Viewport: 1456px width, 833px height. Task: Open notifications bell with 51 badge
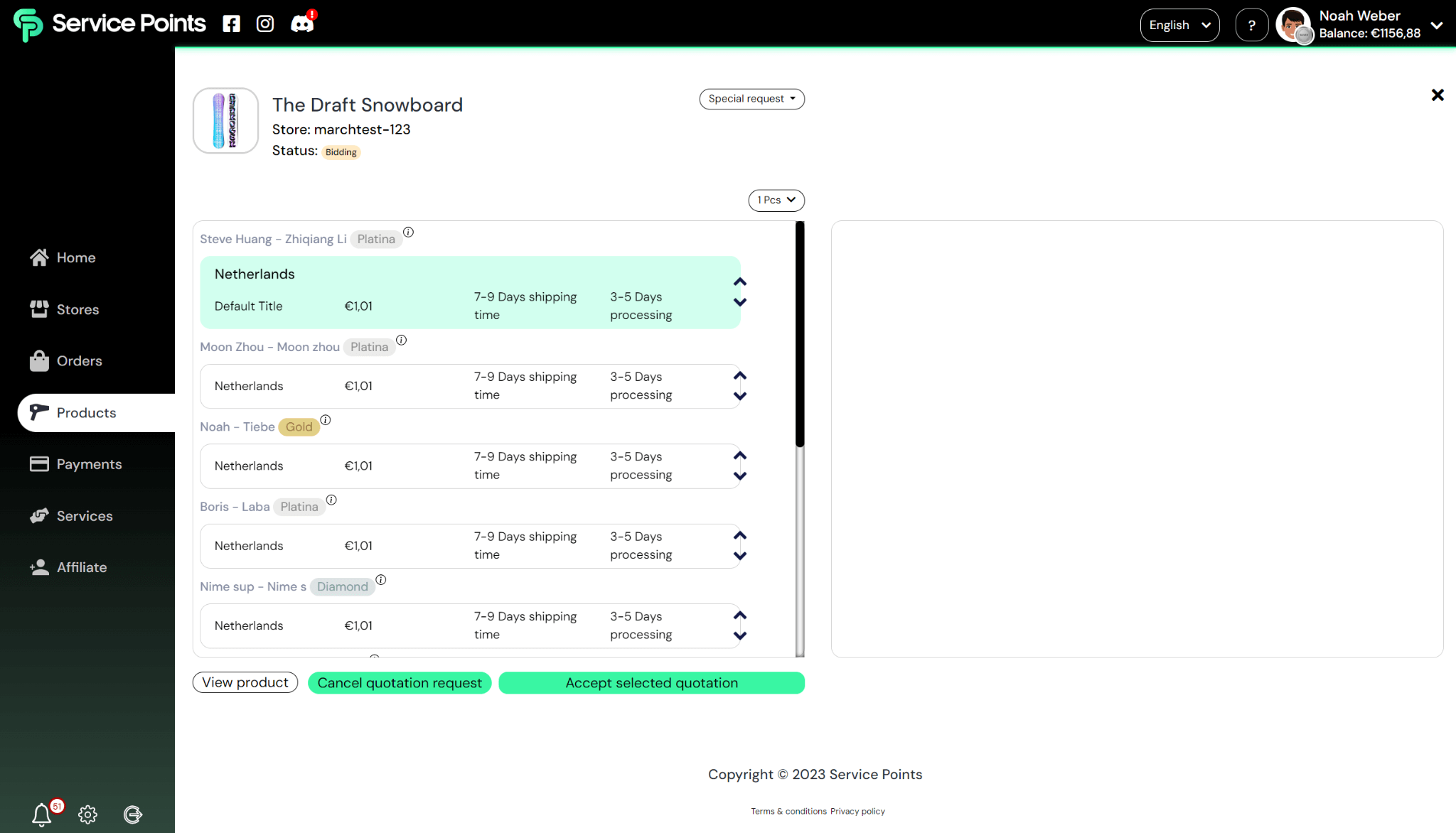coord(42,814)
